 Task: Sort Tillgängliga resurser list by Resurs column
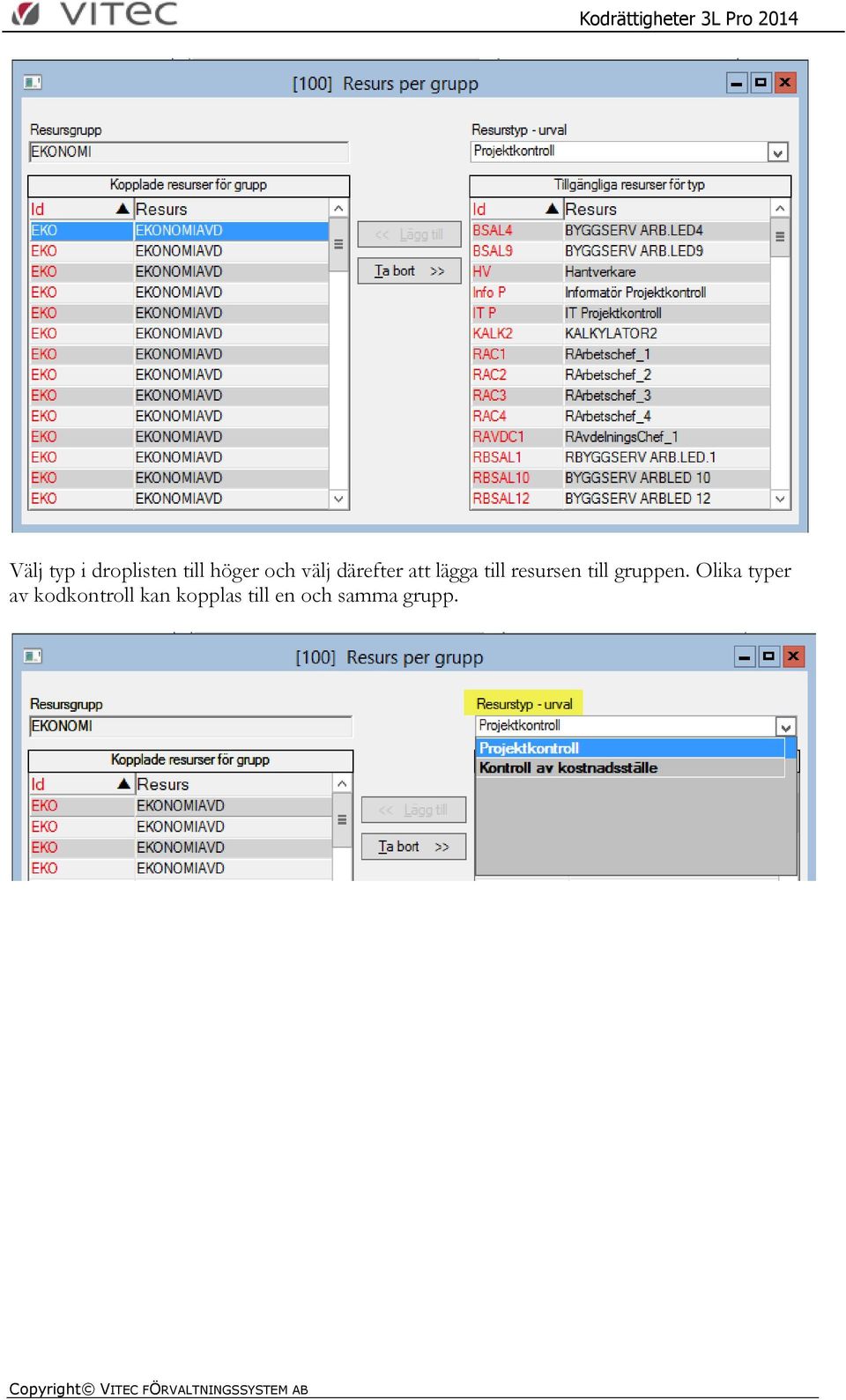coord(666,209)
